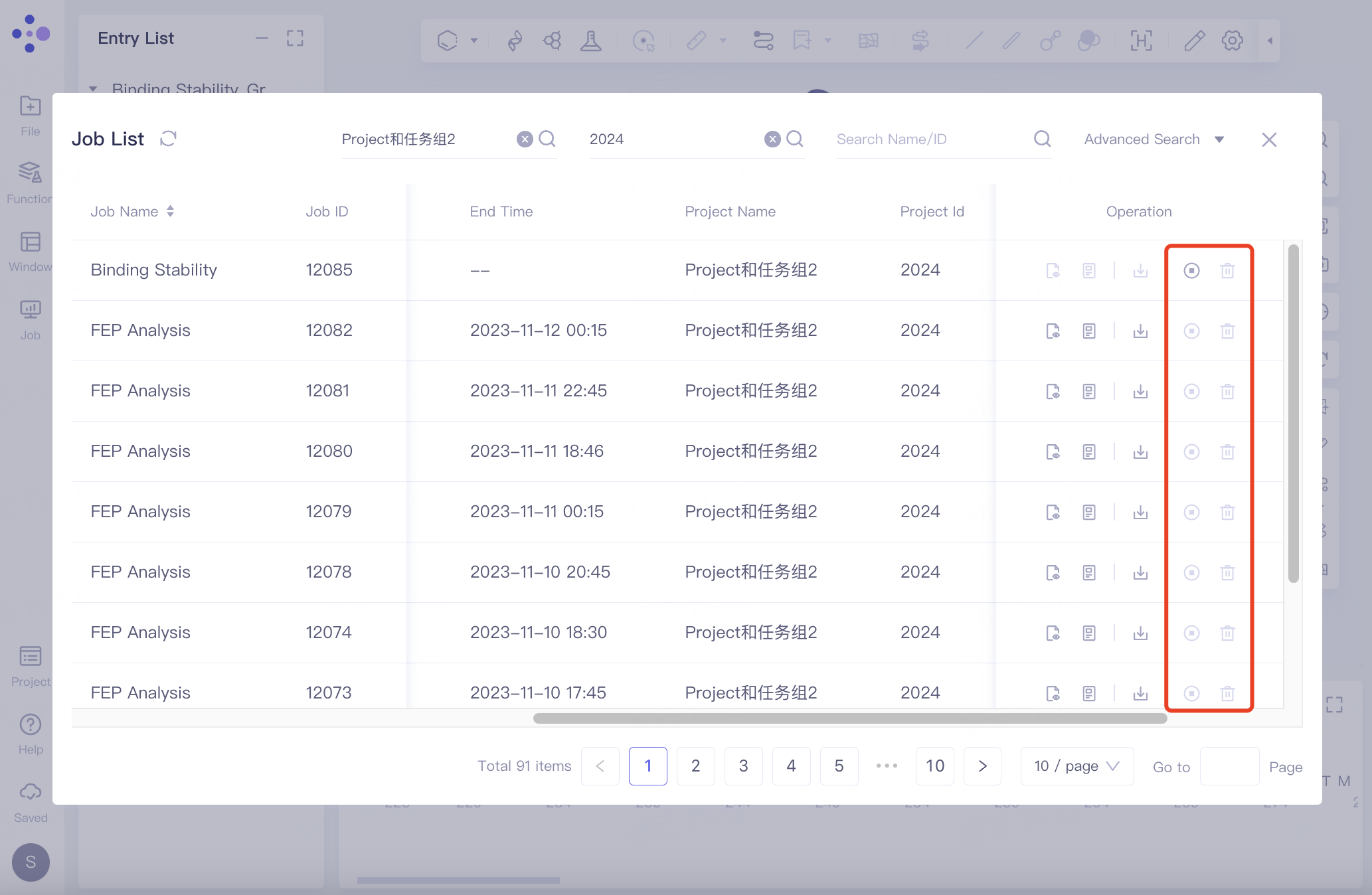Stop the running Binding Stability job 12085
This screenshot has height=895, width=1372.
1191,270
